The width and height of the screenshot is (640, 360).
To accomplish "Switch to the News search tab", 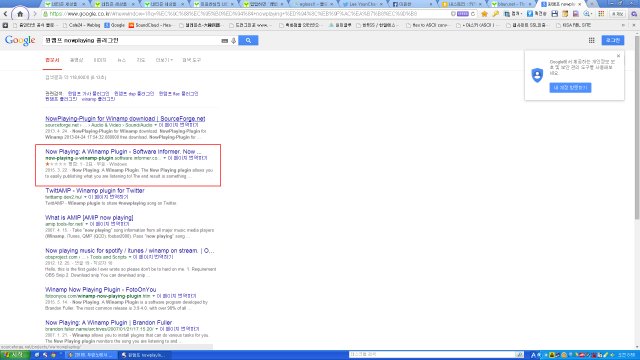I will (x=122, y=60).
